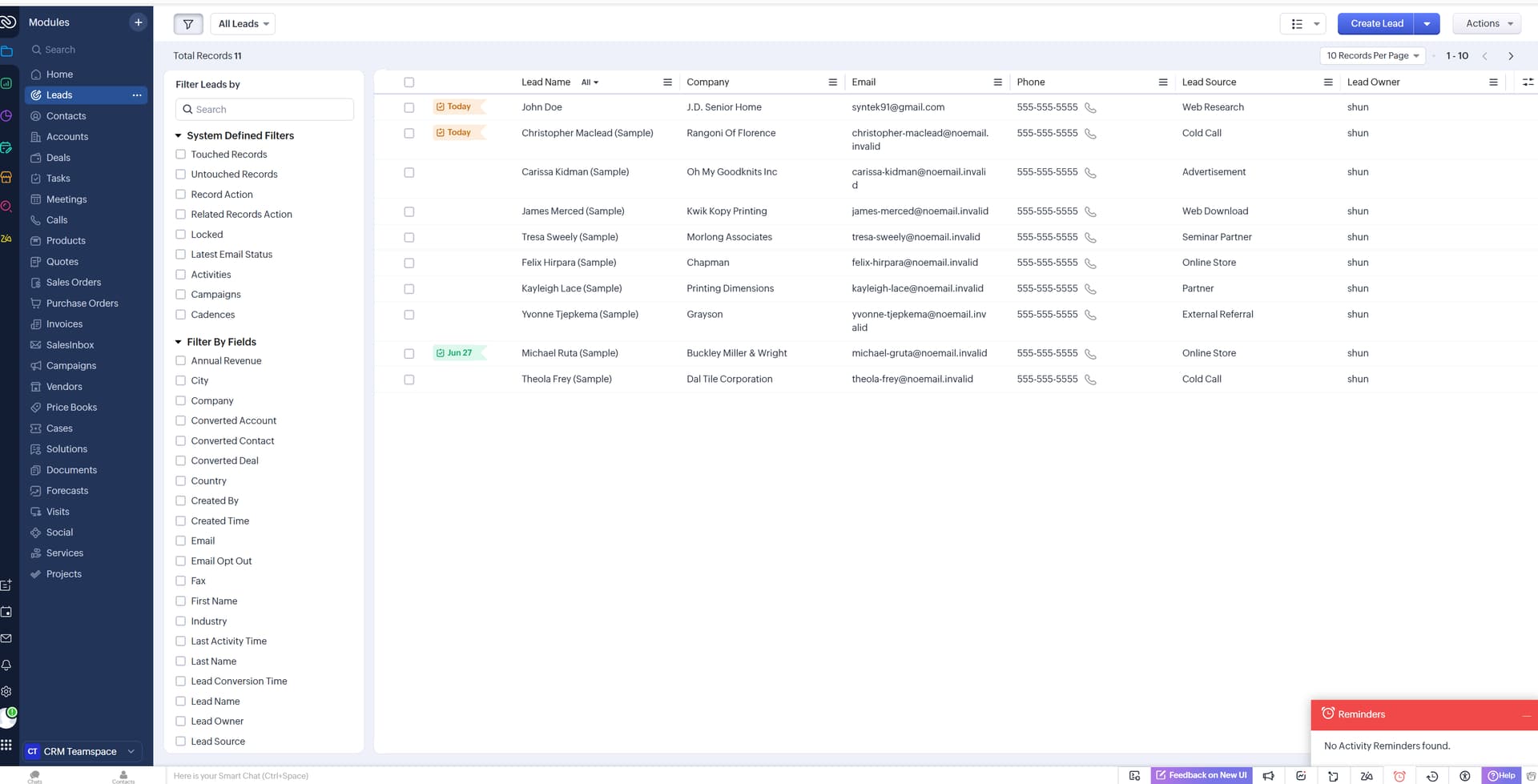The image size is (1538, 784).
Task: Open Leads module more options dots
Action: click(x=137, y=95)
